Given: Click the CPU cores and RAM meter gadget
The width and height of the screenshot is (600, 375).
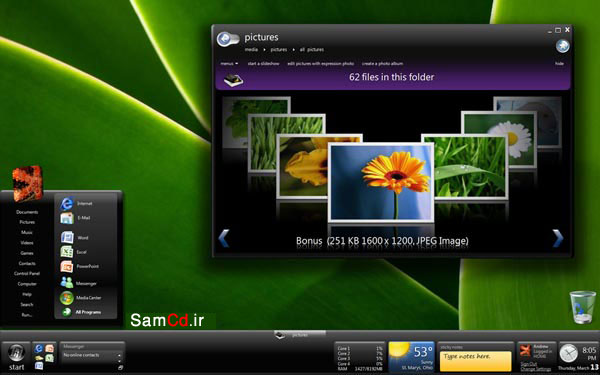Looking at the screenshot, I should [x=360, y=358].
